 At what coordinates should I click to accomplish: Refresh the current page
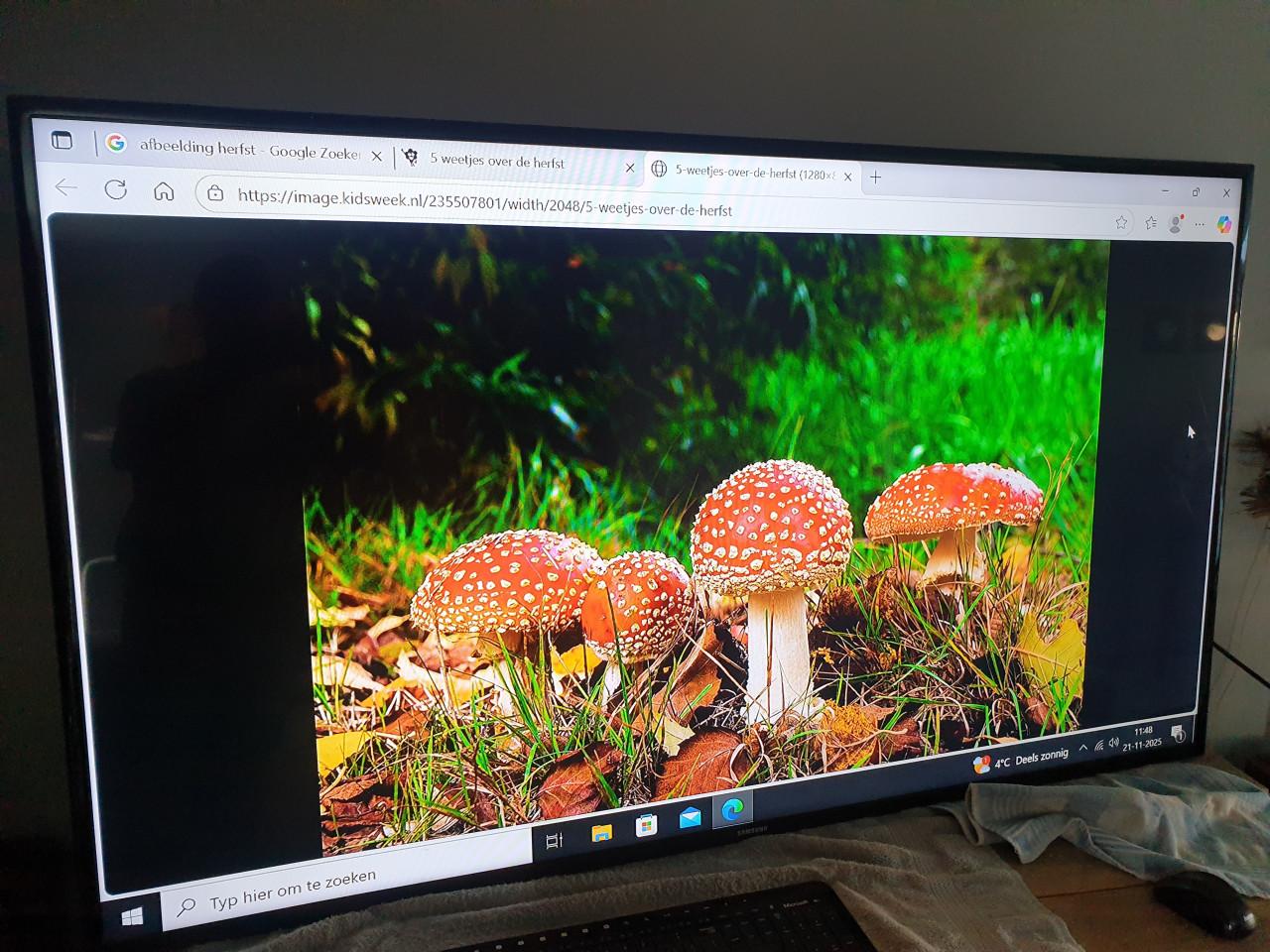point(118,188)
